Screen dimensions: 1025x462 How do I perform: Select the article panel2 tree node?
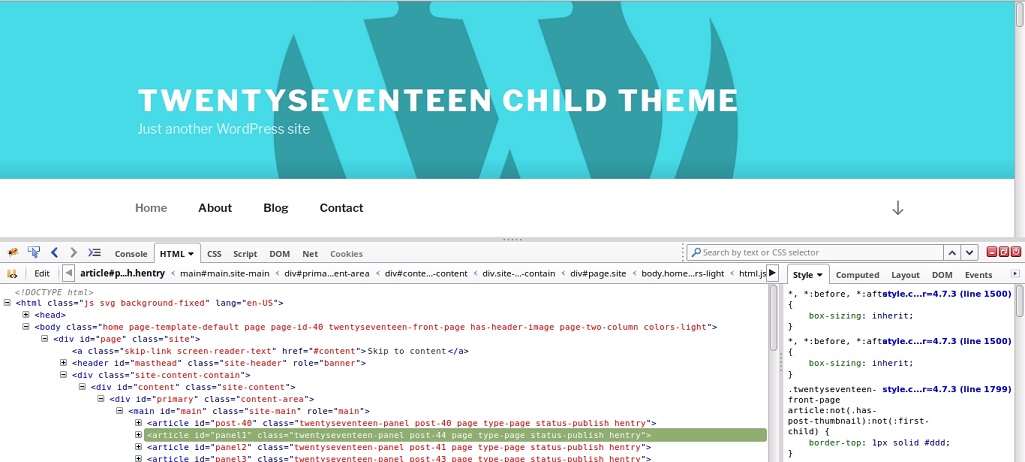pyautogui.click(x=400, y=447)
